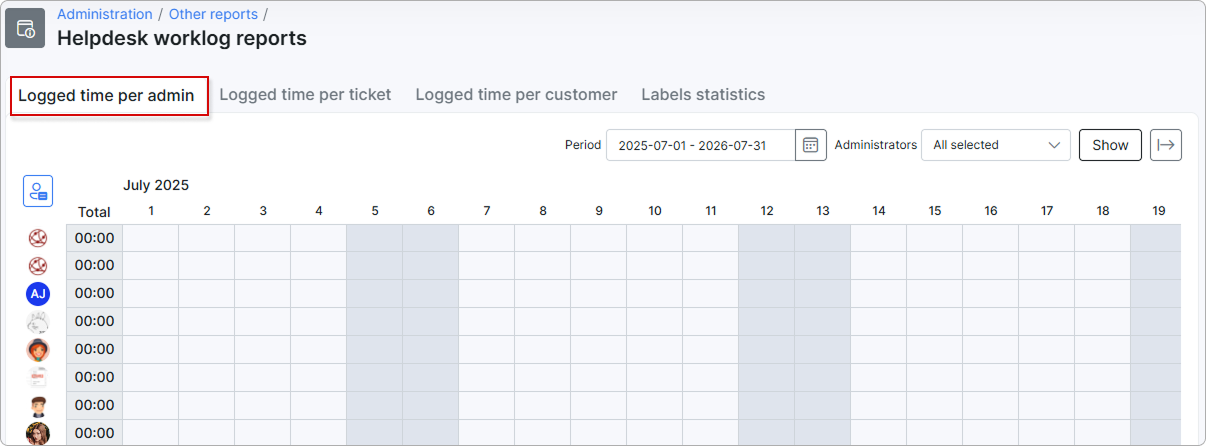Open the Administrators 'All selected' dropdown

996,145
